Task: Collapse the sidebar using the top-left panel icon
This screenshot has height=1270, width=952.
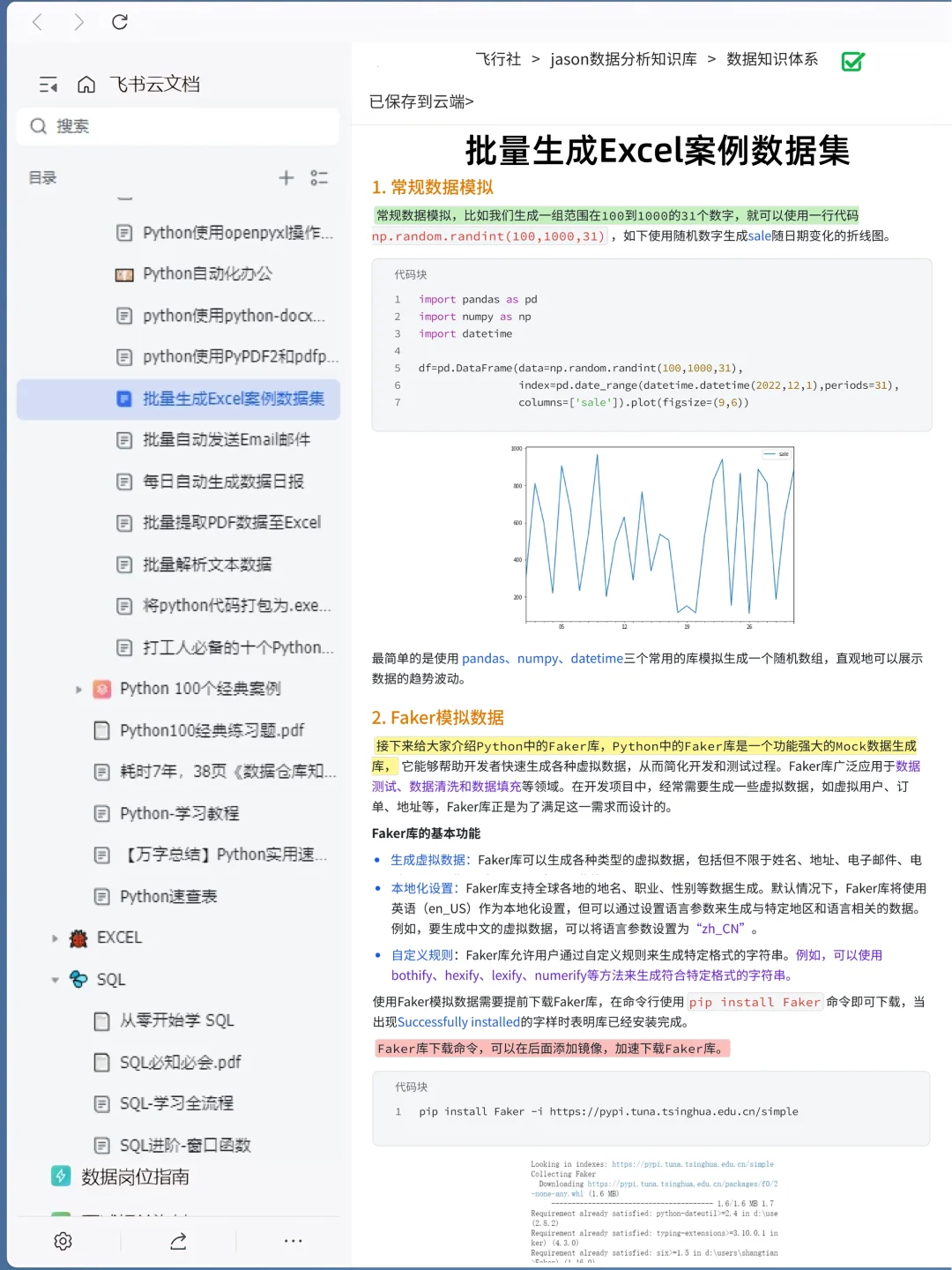Action: tap(49, 84)
